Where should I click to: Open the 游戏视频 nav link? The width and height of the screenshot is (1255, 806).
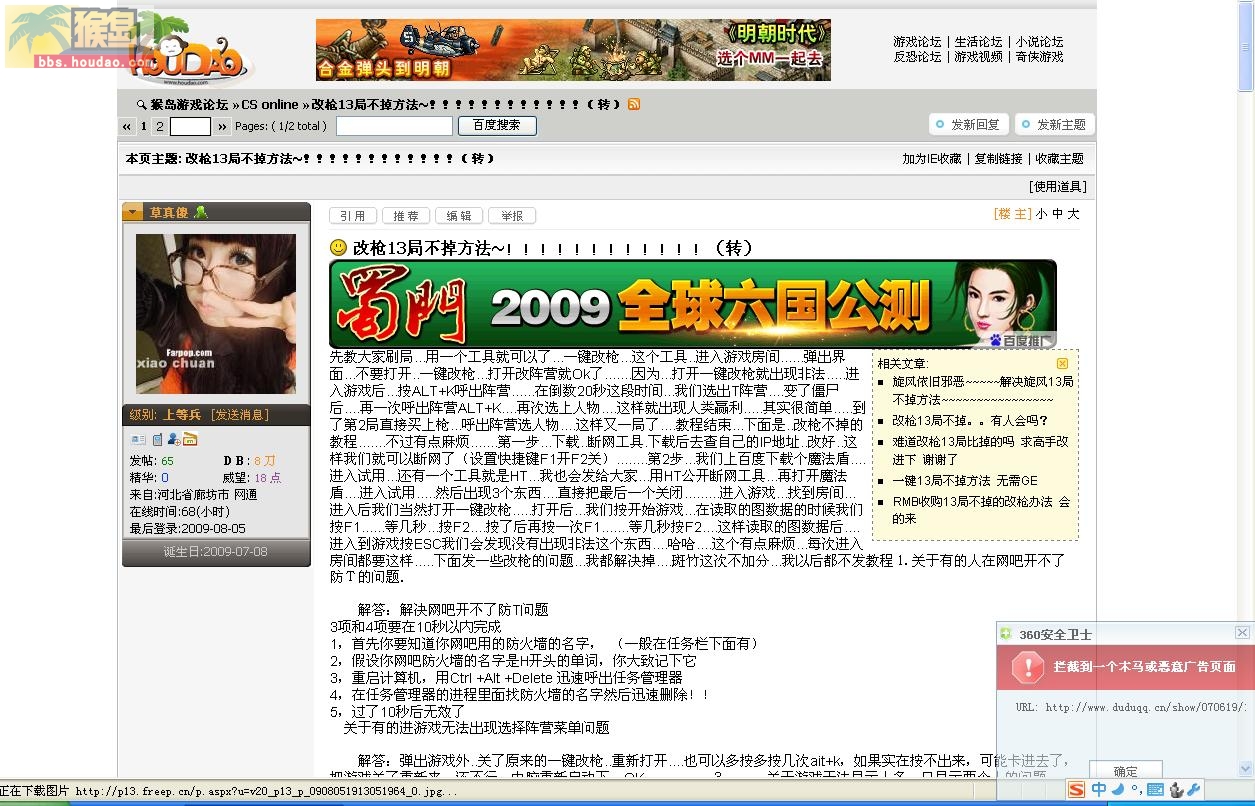click(978, 57)
